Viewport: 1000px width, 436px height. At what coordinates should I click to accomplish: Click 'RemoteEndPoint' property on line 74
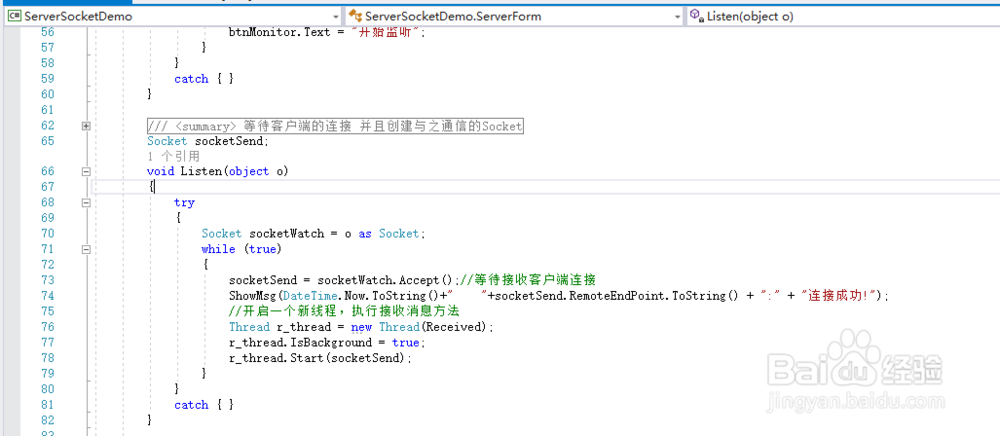(618, 296)
